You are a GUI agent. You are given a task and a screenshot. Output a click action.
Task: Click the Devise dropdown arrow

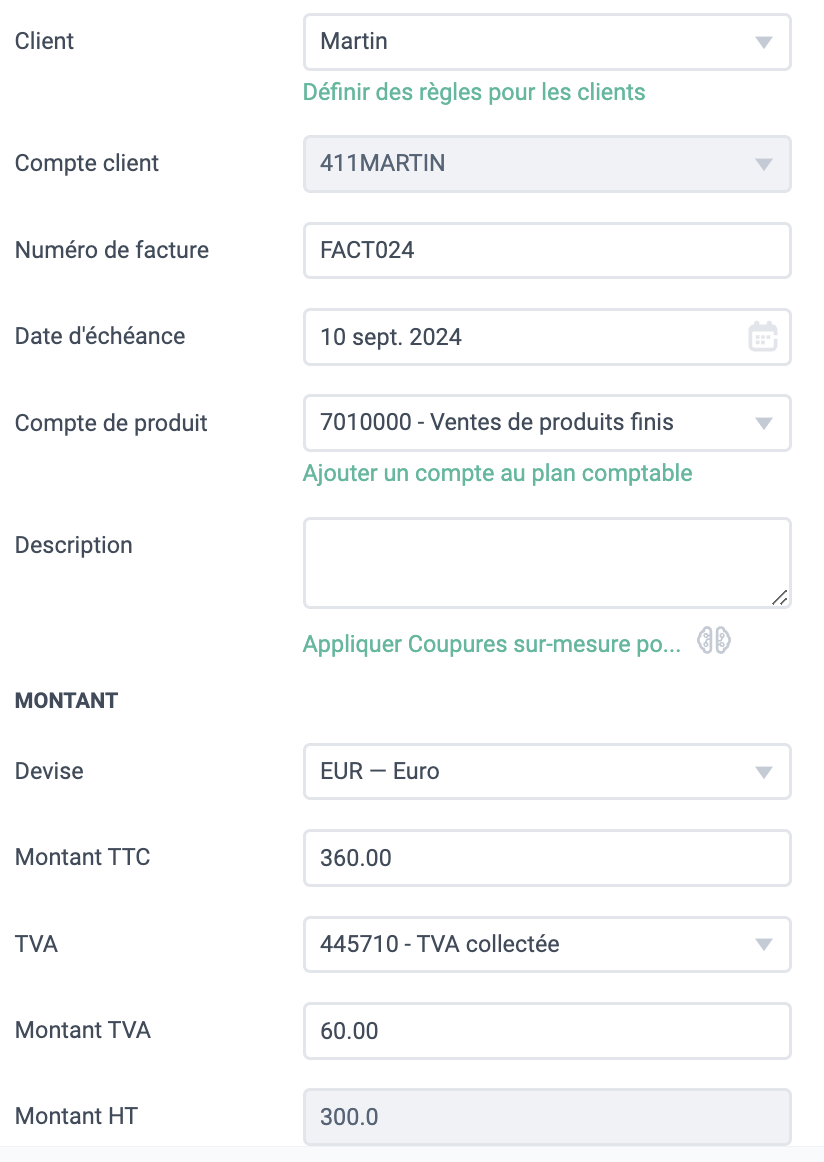[764, 772]
